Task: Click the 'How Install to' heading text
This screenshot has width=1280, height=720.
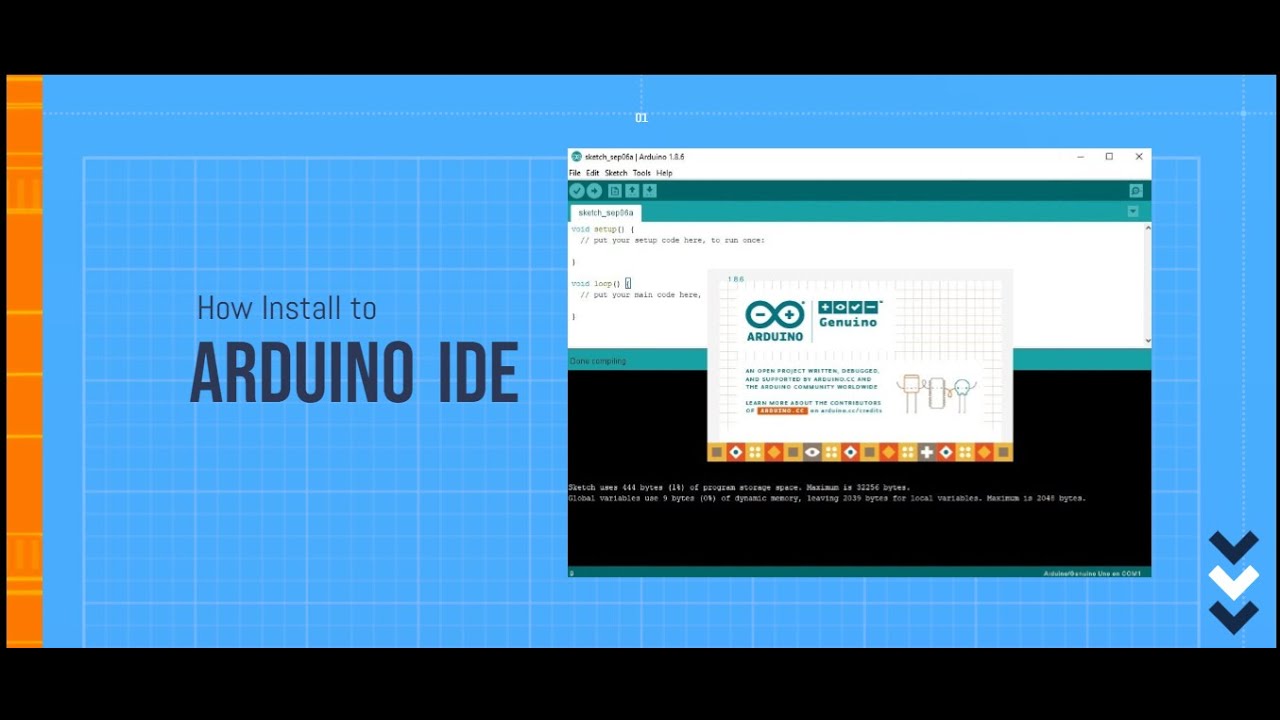Action: (x=287, y=308)
